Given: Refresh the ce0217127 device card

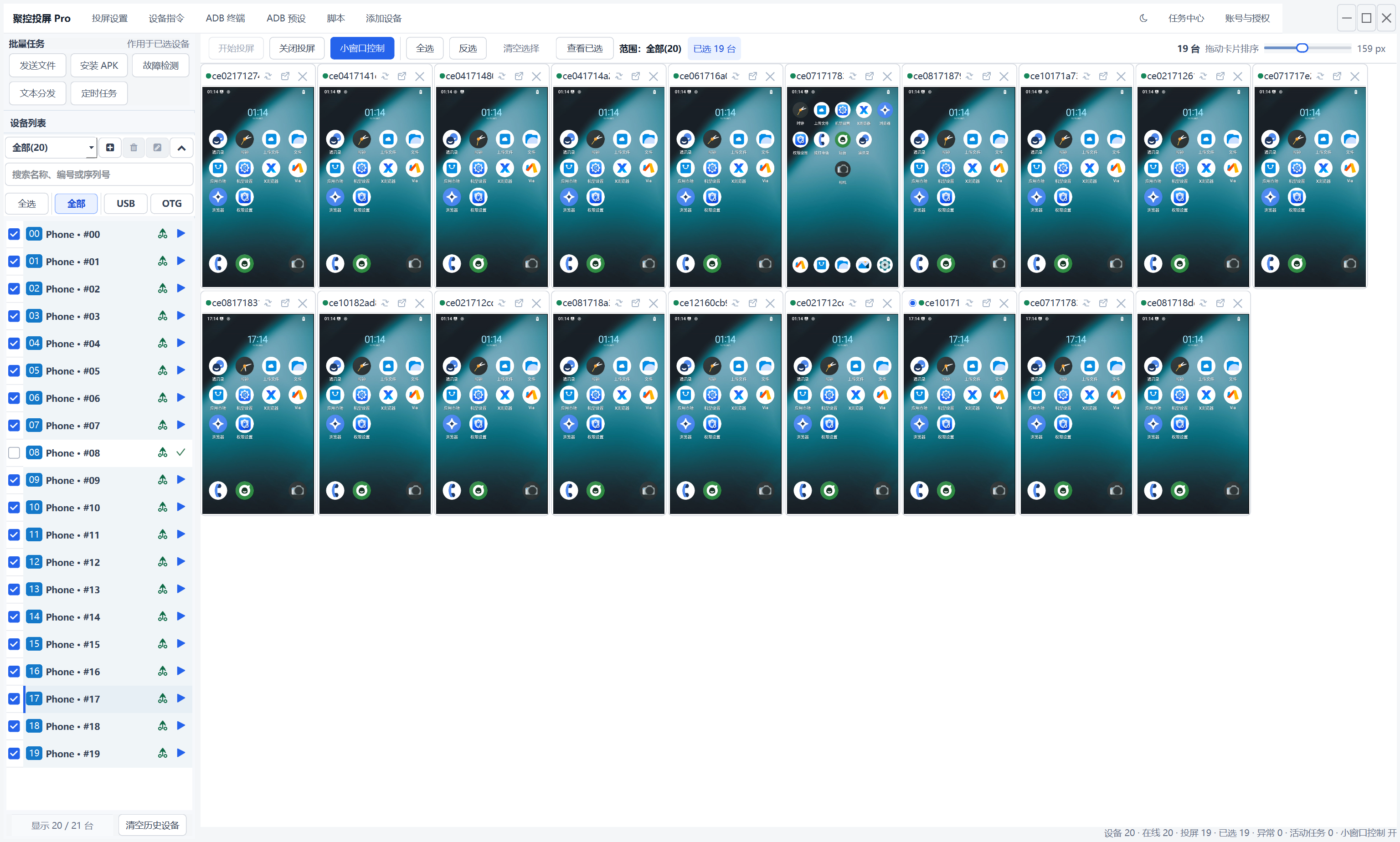Looking at the screenshot, I should pos(268,76).
